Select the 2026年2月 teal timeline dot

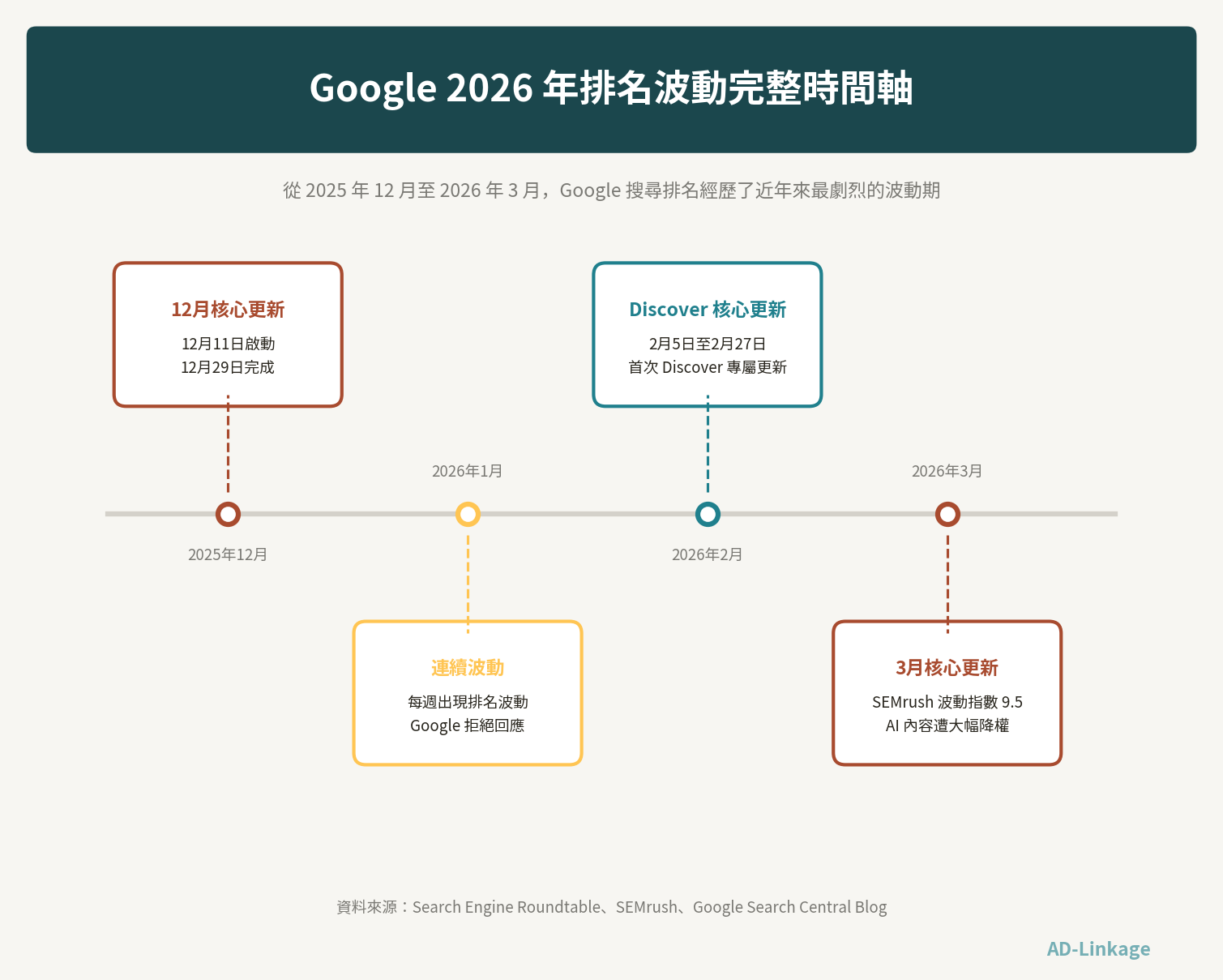pyautogui.click(x=708, y=514)
